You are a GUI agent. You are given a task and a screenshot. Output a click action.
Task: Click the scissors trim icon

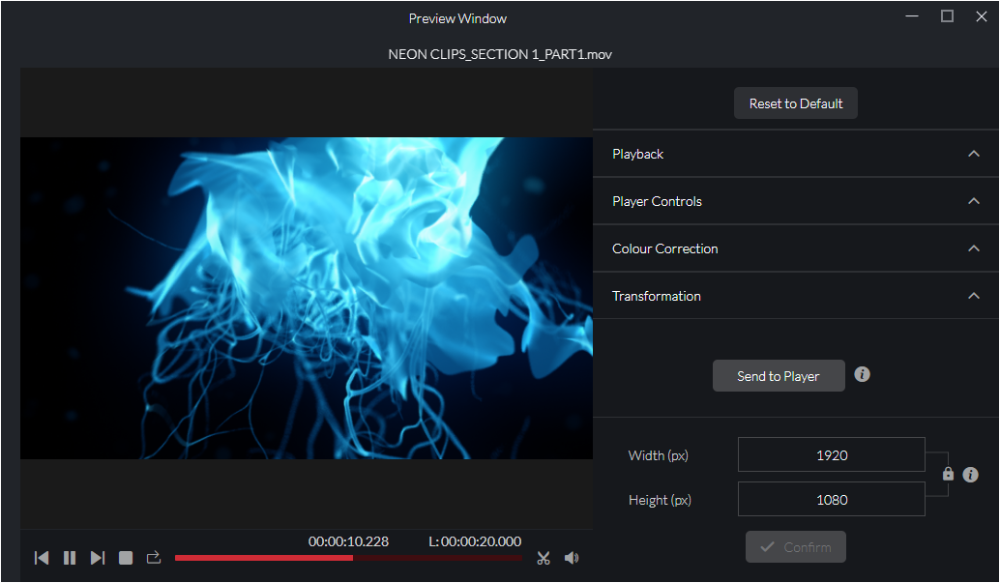pos(543,558)
